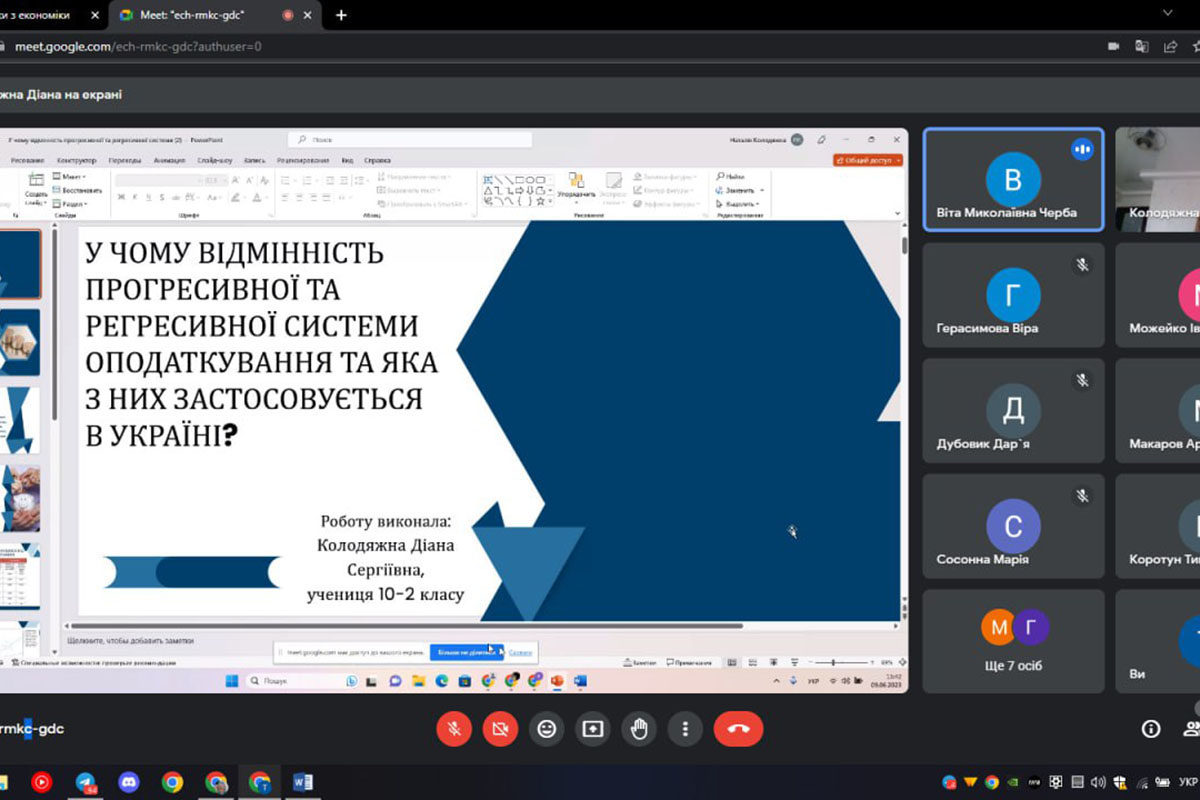Viewport: 1200px width, 800px height.
Task: Open a new browser tab with plus button
Action: coord(341,15)
